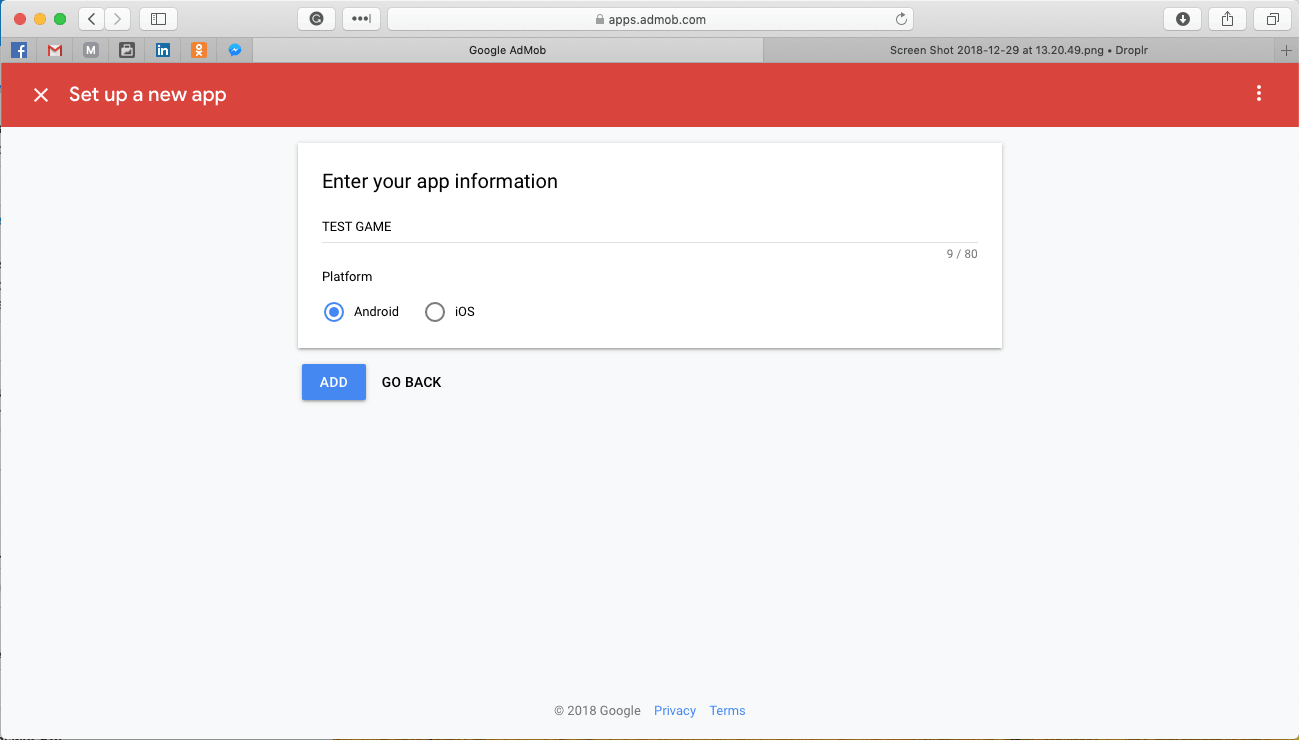Close the Set up a new app dialog

point(41,95)
